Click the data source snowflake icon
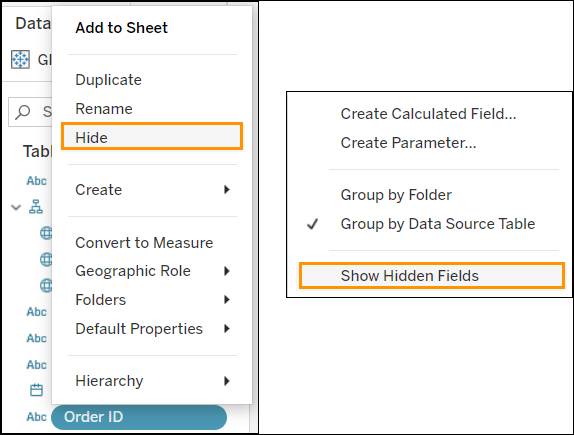The height and width of the screenshot is (435, 574). 20,59
